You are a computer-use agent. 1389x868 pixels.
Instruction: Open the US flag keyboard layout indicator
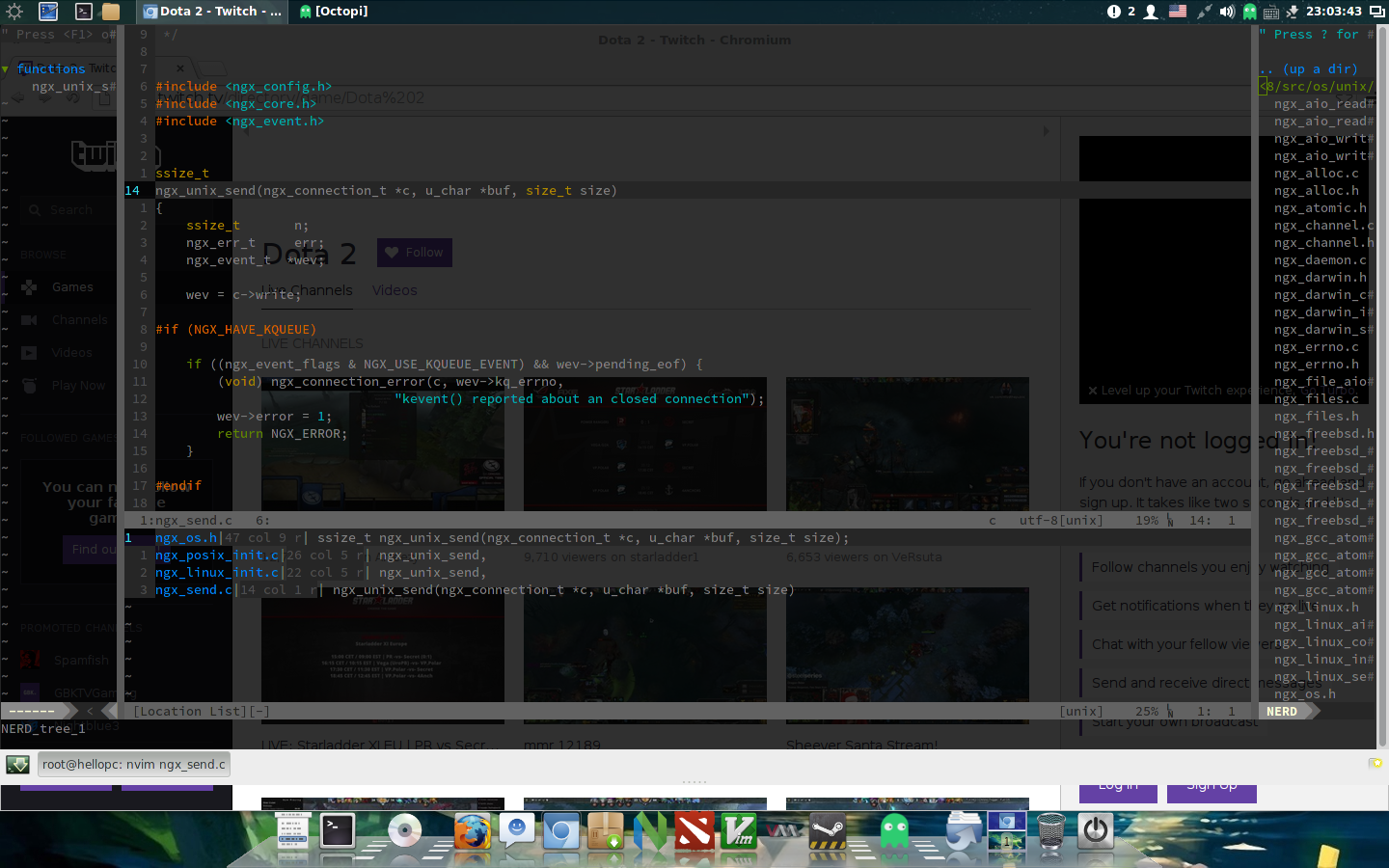click(1178, 12)
